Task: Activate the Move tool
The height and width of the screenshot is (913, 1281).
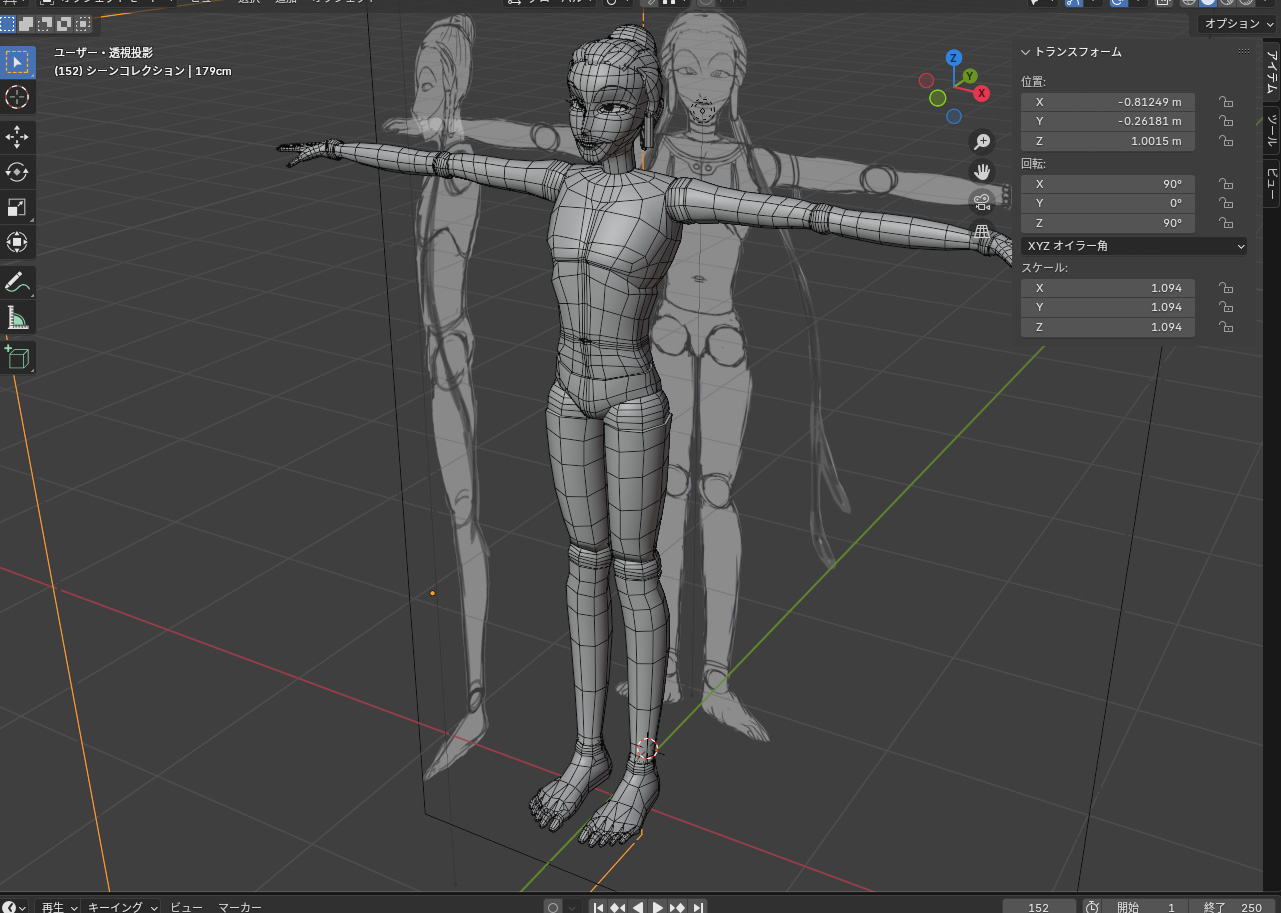Action: (x=17, y=137)
